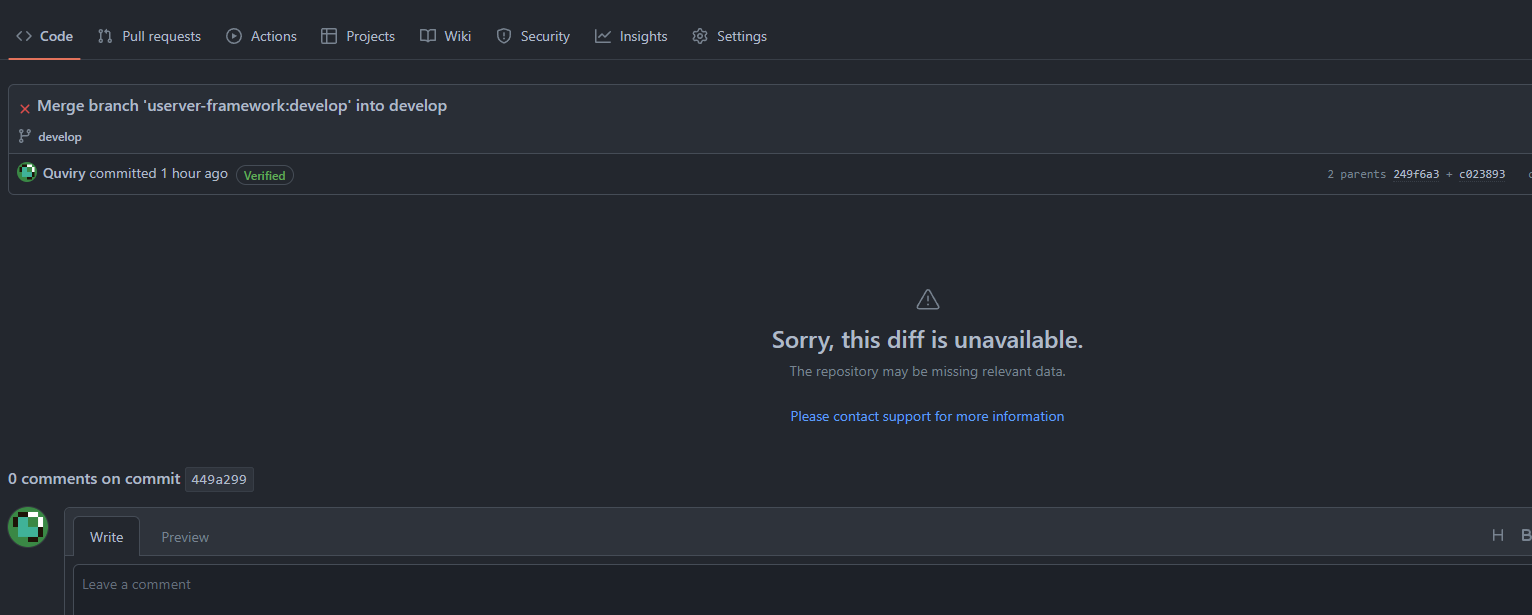Apply bold formatting in comment toolbar
Screen dimensions: 1532x615
click(1526, 535)
